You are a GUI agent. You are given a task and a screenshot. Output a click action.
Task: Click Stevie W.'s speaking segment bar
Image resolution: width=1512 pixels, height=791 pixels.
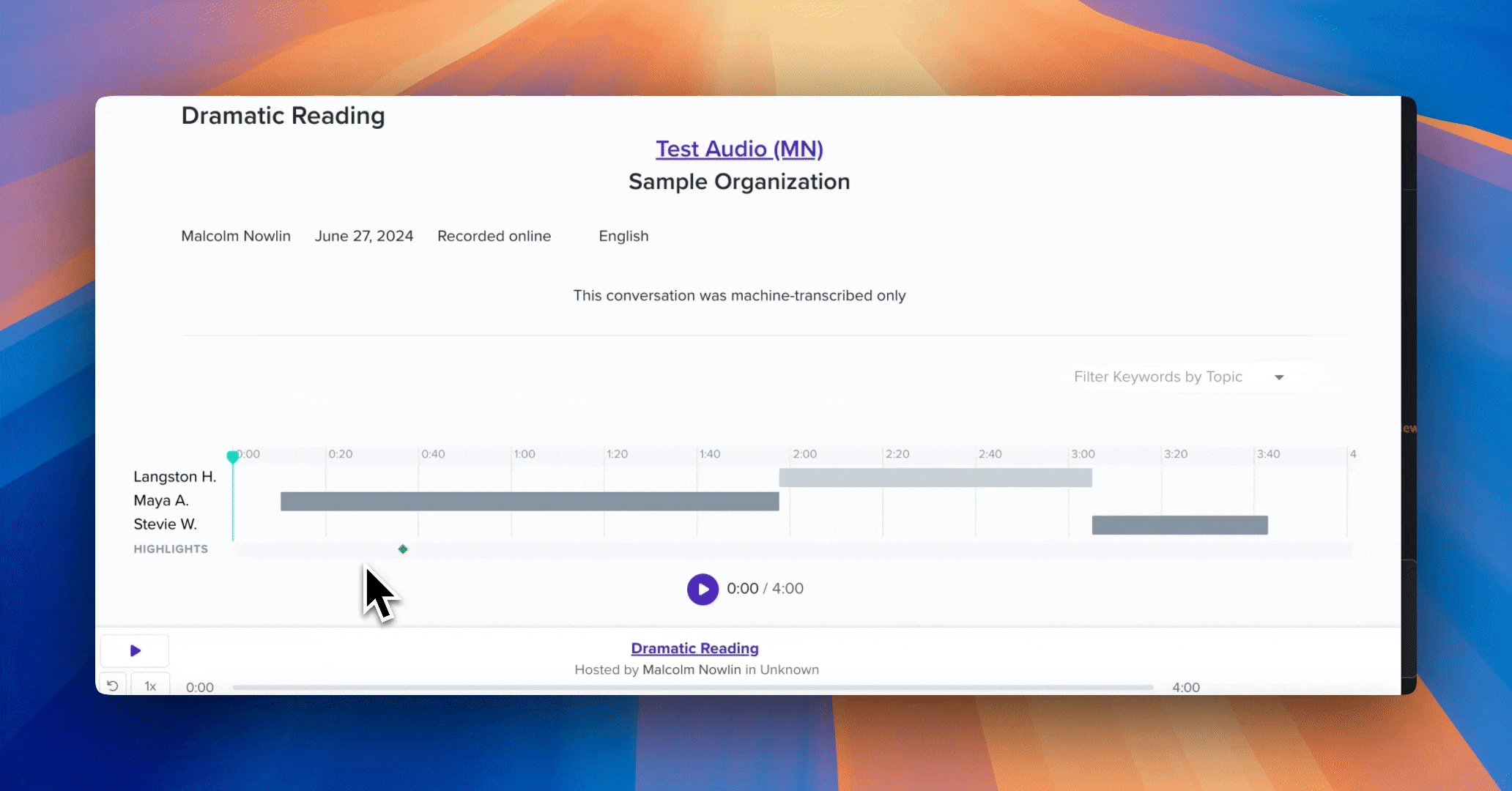click(x=1179, y=525)
